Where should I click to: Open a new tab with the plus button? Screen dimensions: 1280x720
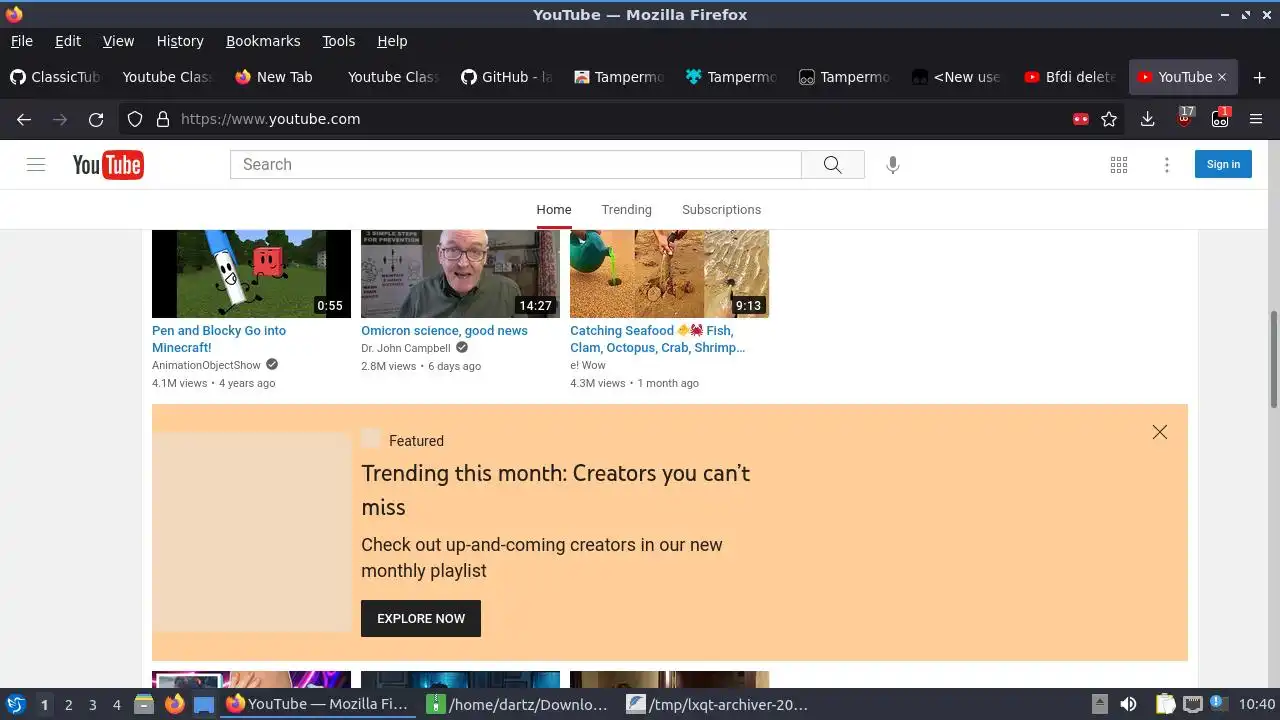tap(1259, 77)
